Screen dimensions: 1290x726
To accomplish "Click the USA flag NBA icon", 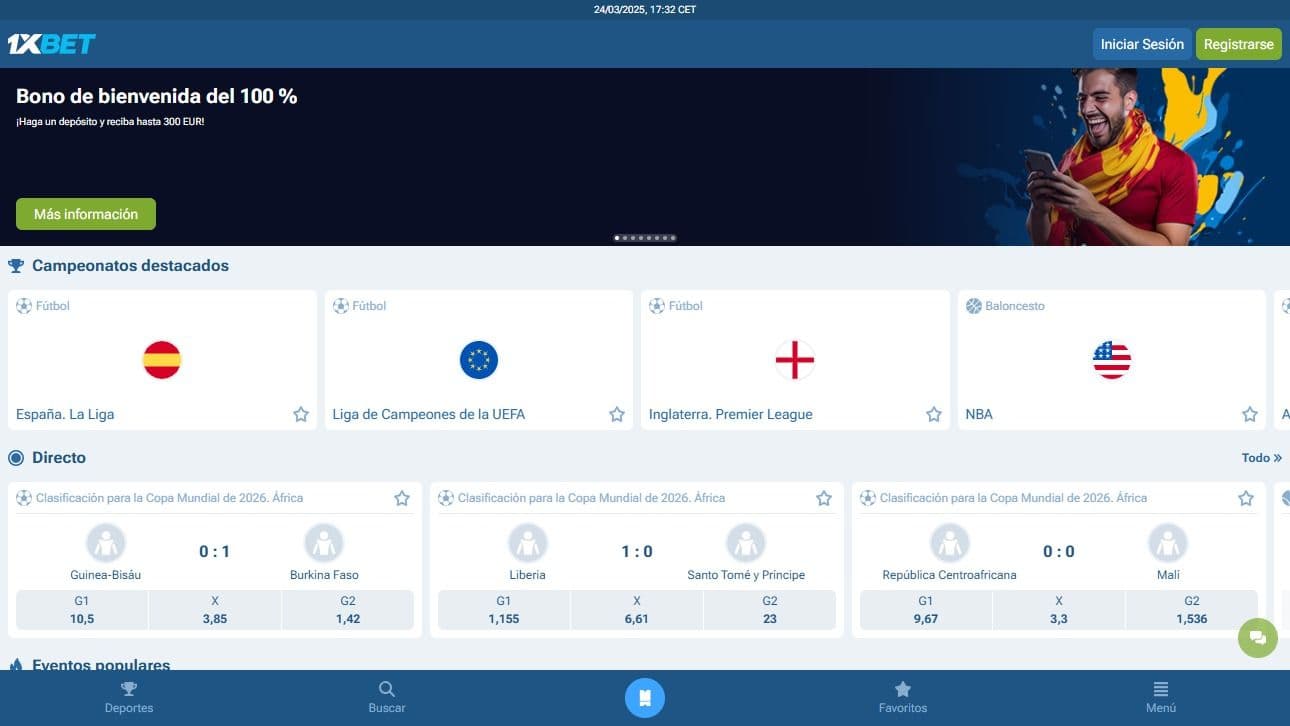I will 1111,360.
